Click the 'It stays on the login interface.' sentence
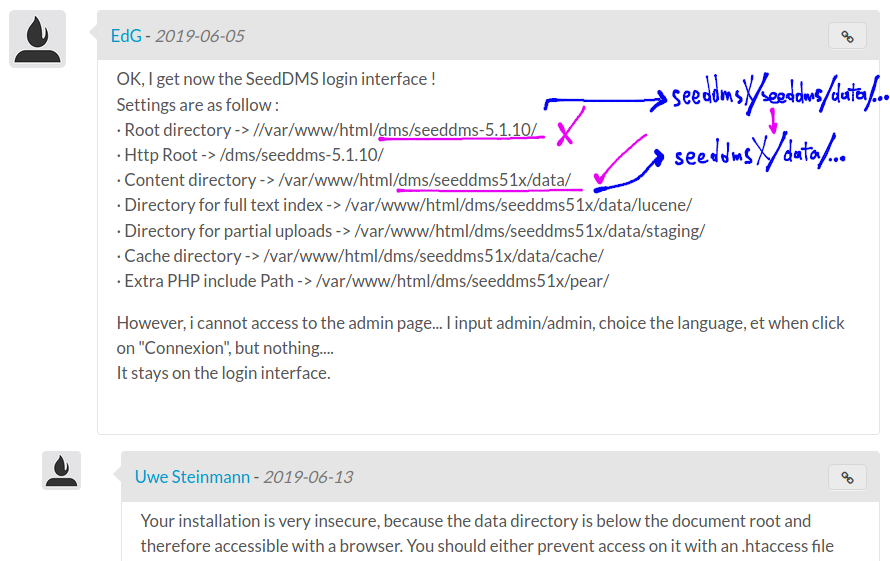Screen dimensions: 890x561 point(224,373)
